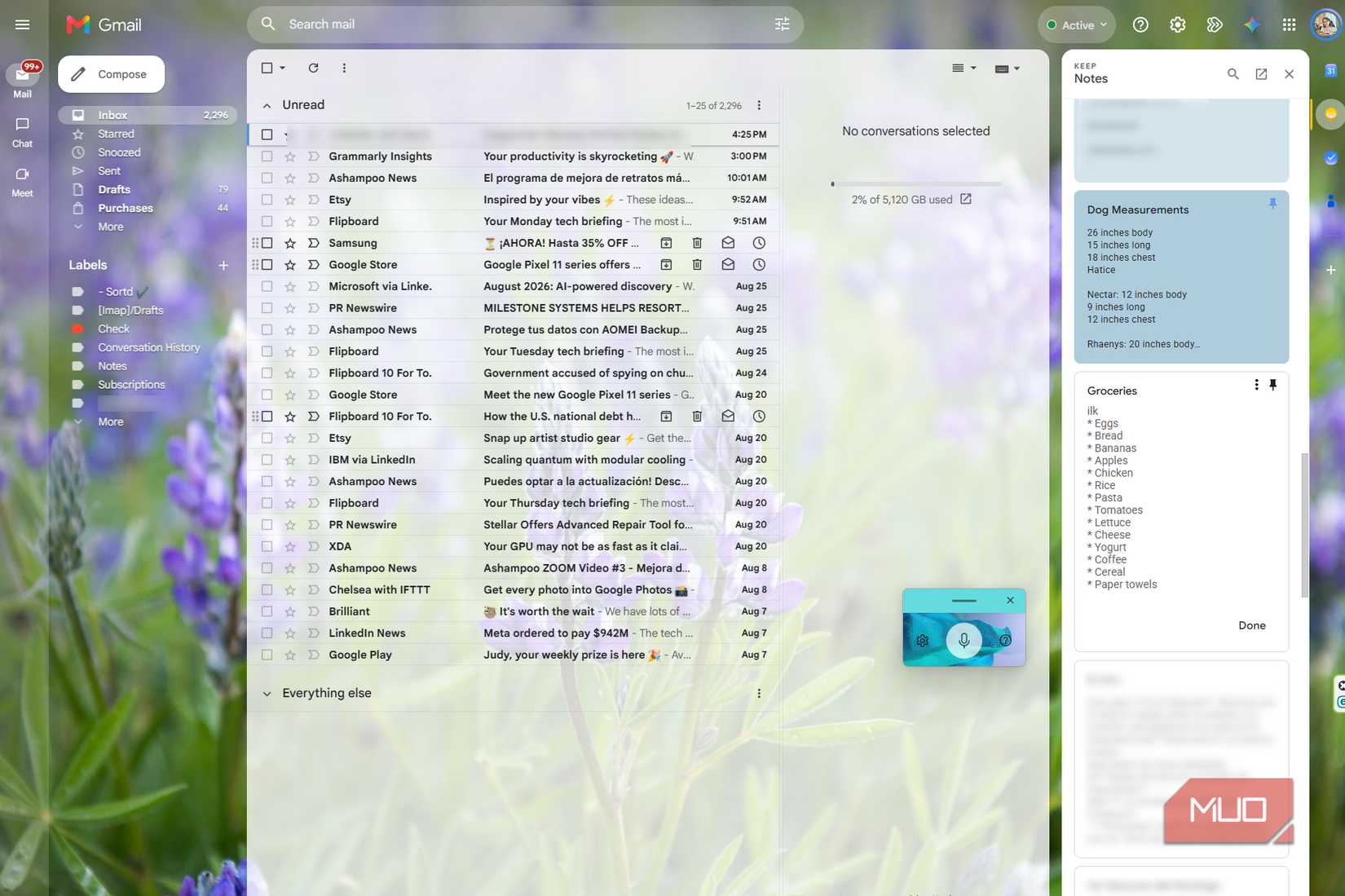Image resolution: width=1345 pixels, height=896 pixels.
Task: Toggle the select all checkbox
Action: pyautogui.click(x=267, y=68)
